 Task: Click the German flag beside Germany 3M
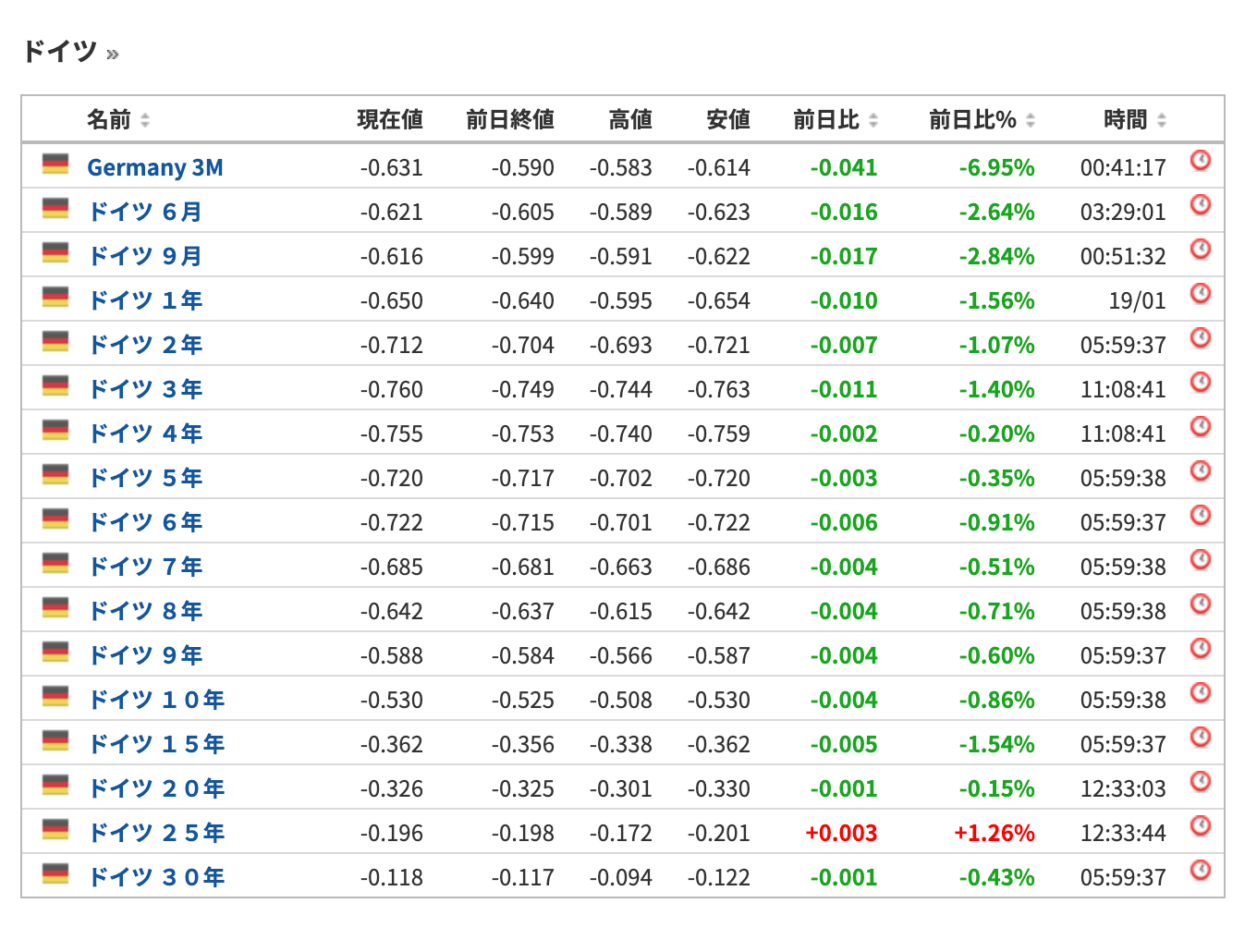click(55, 165)
